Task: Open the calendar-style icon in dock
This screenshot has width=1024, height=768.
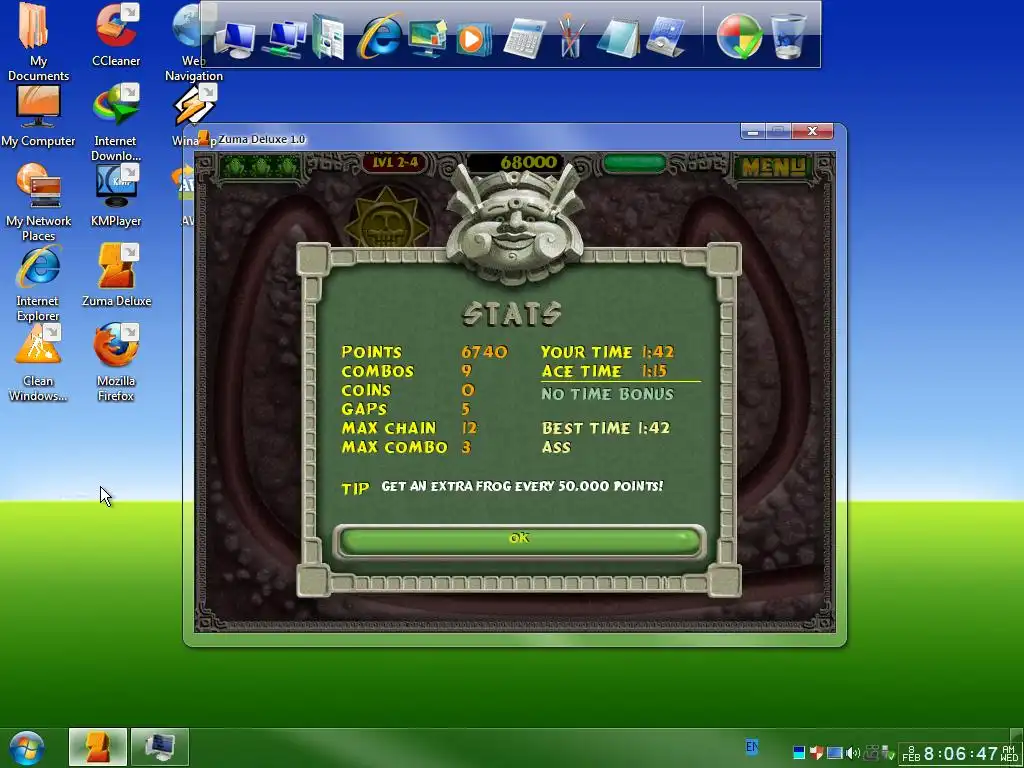Action: coord(665,38)
